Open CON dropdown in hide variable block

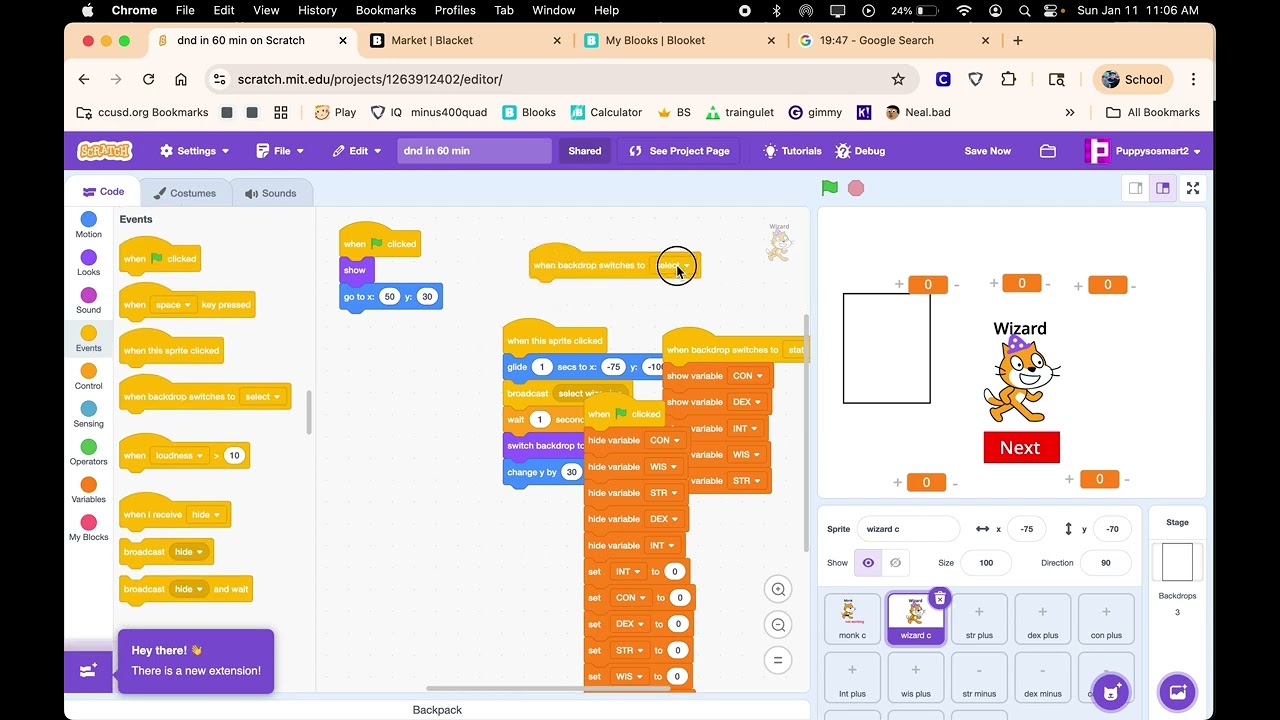point(665,441)
